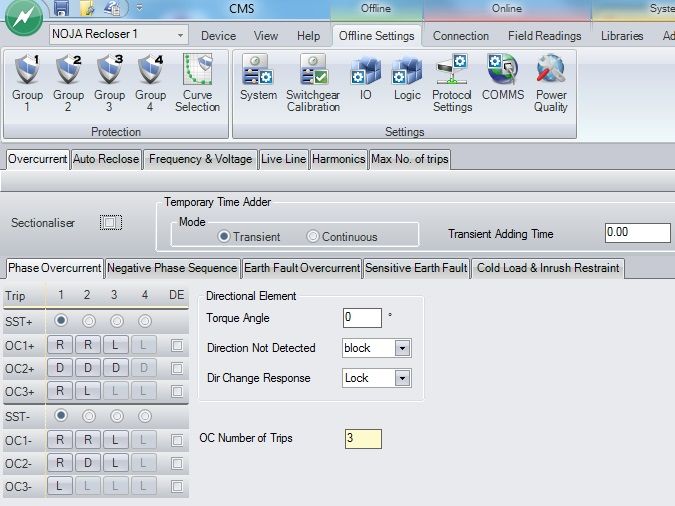Open the Device menu

click(x=218, y=36)
